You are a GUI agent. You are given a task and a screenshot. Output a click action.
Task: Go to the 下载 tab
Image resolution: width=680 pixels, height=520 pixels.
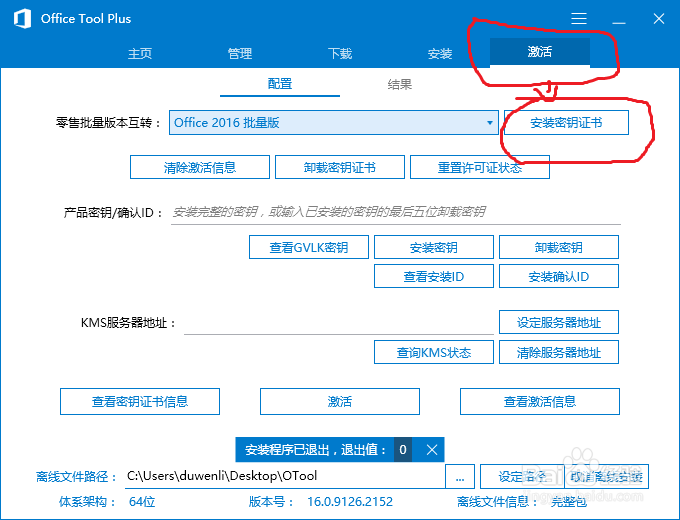tap(340, 53)
